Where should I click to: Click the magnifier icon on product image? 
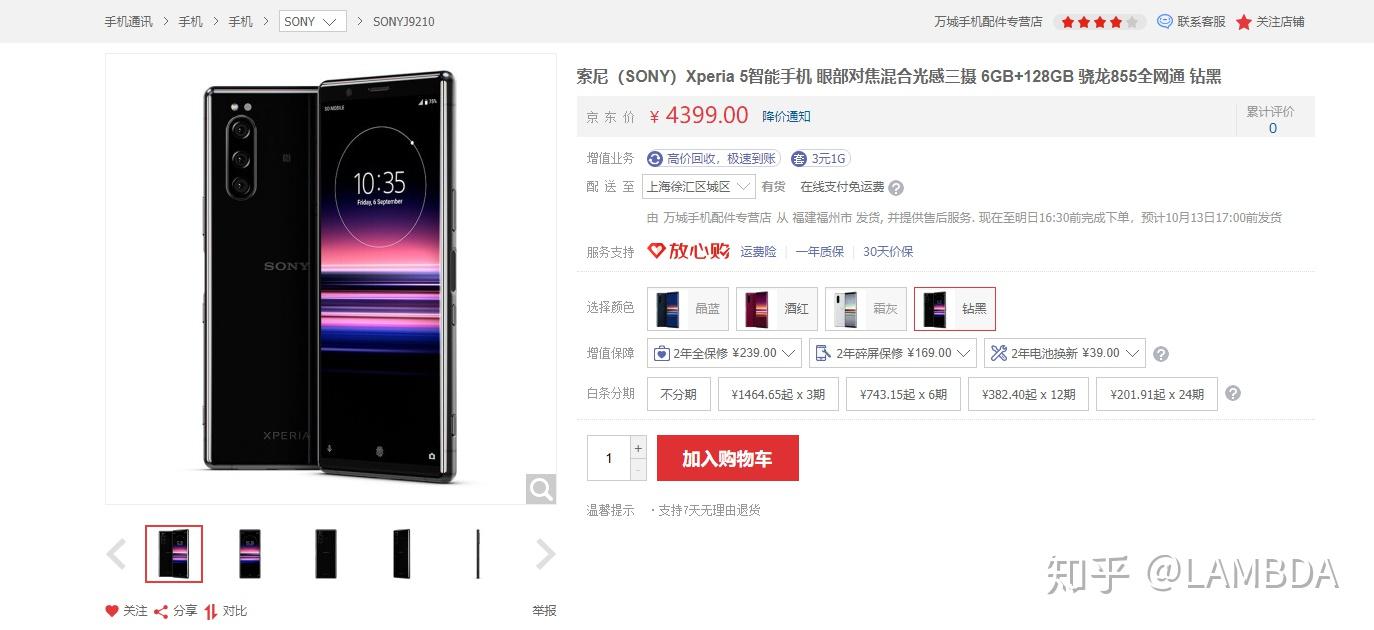point(541,489)
